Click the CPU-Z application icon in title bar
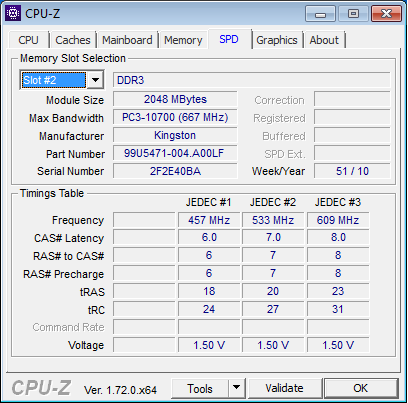This screenshot has height=403, width=408. pyautogui.click(x=13, y=13)
